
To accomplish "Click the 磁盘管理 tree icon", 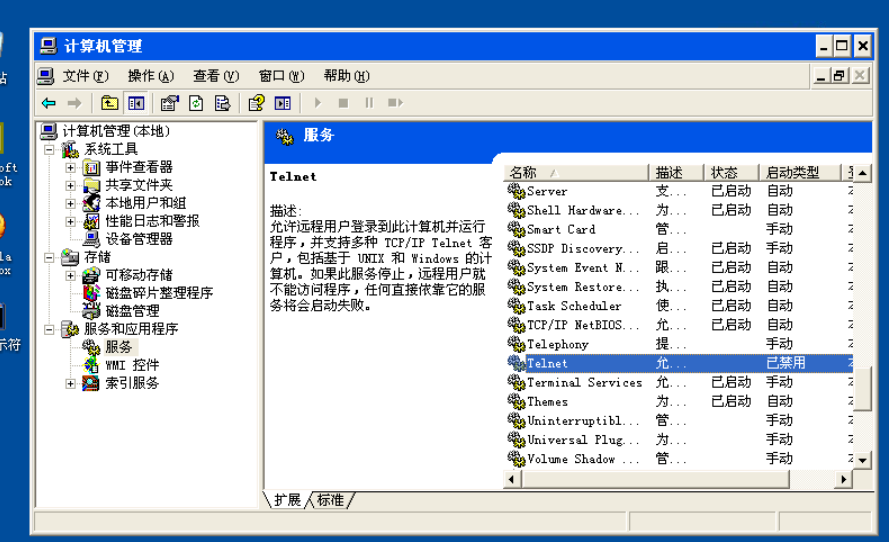I will click(91, 311).
